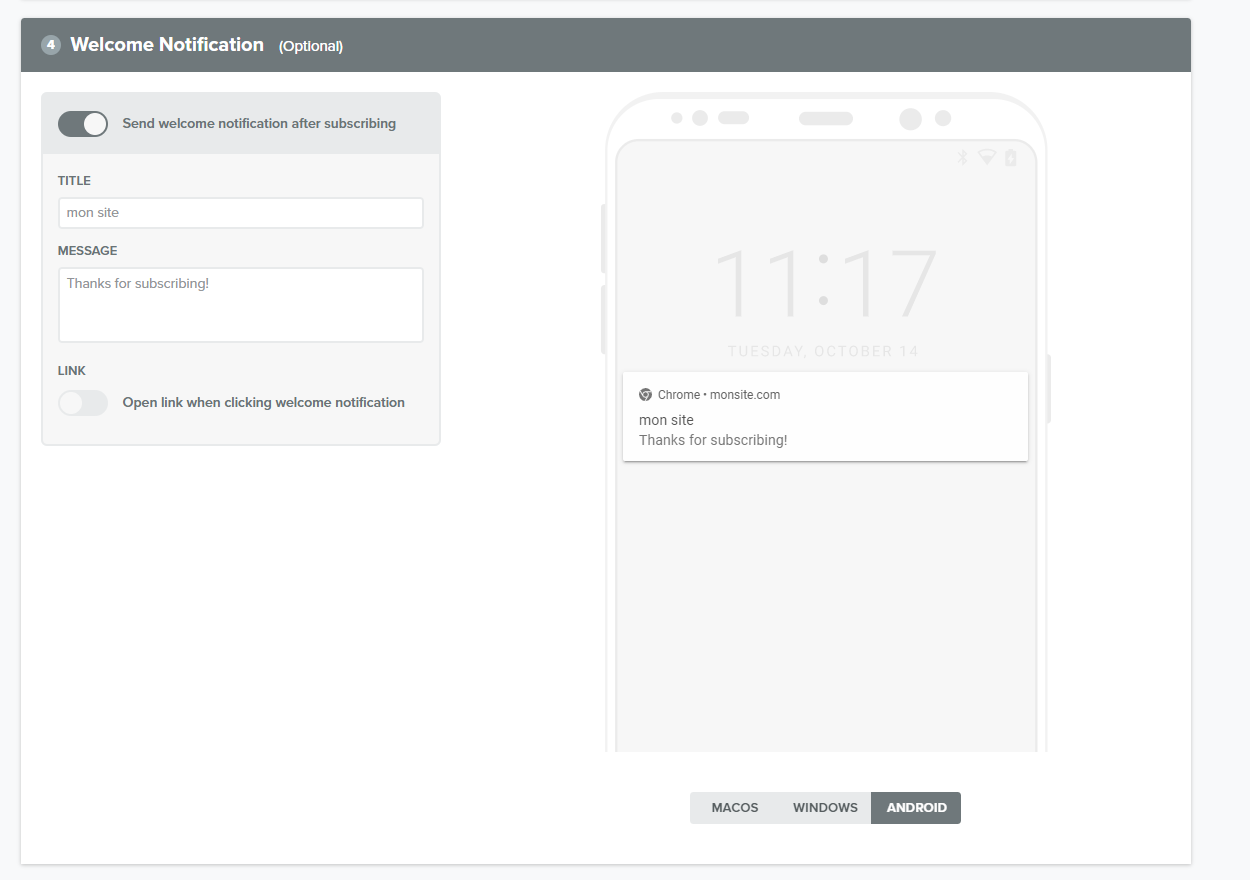Click the TITLE field label
The height and width of the screenshot is (880, 1250).
(x=74, y=181)
